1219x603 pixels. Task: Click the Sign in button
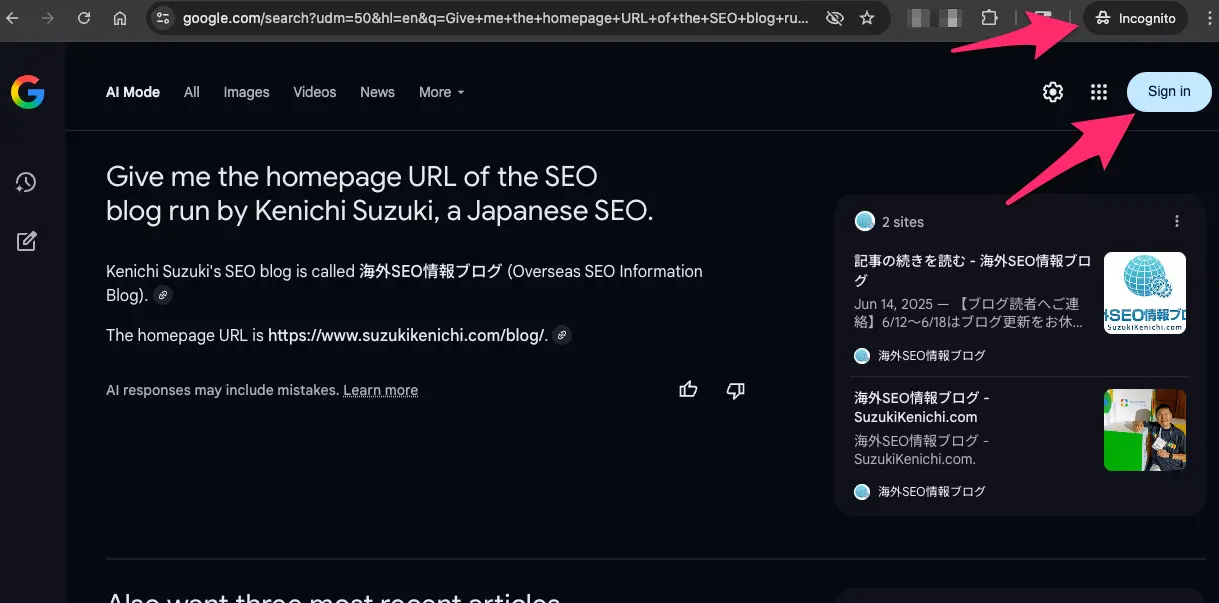tap(1169, 92)
